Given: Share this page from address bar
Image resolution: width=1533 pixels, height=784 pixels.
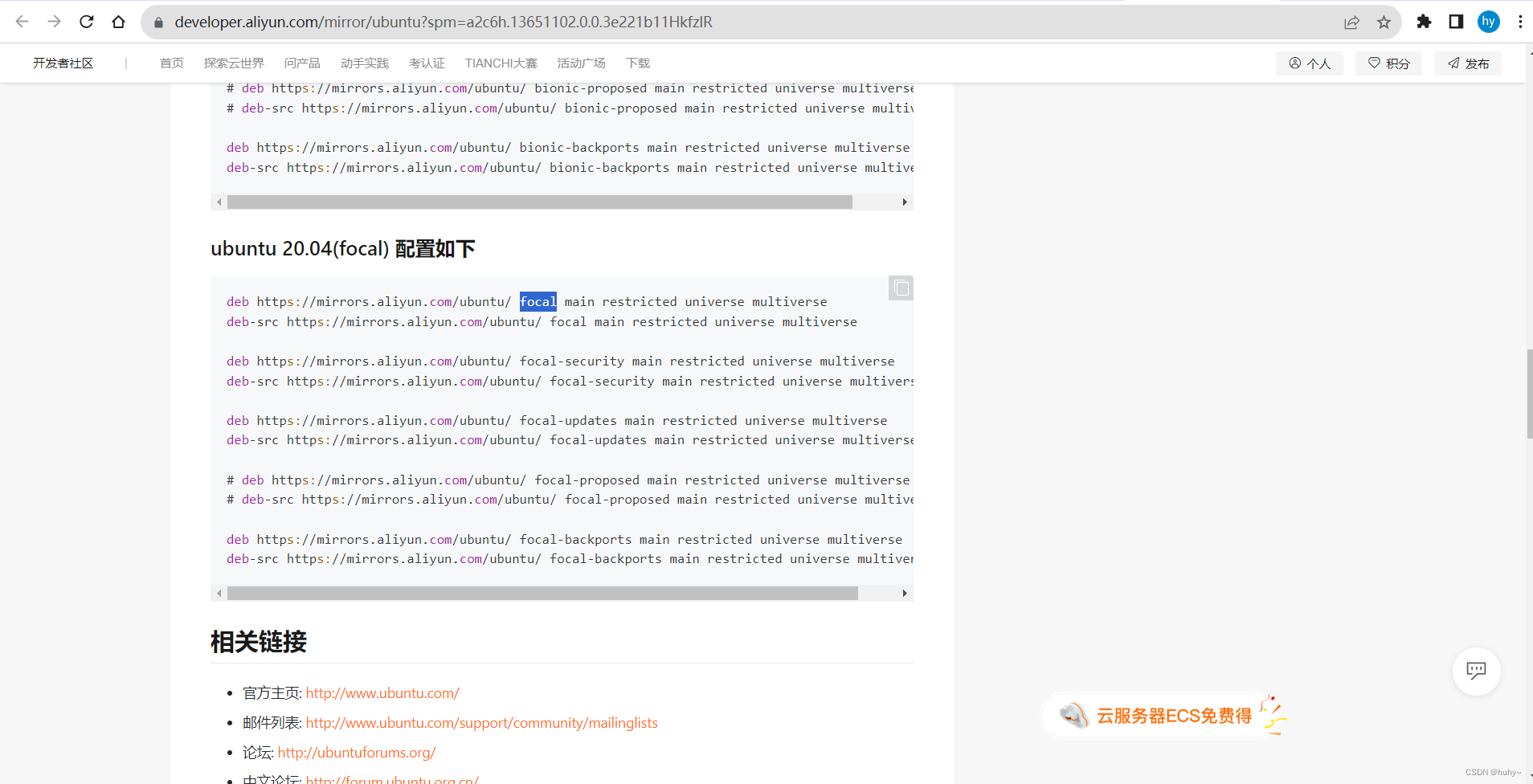Looking at the screenshot, I should pyautogui.click(x=1351, y=22).
